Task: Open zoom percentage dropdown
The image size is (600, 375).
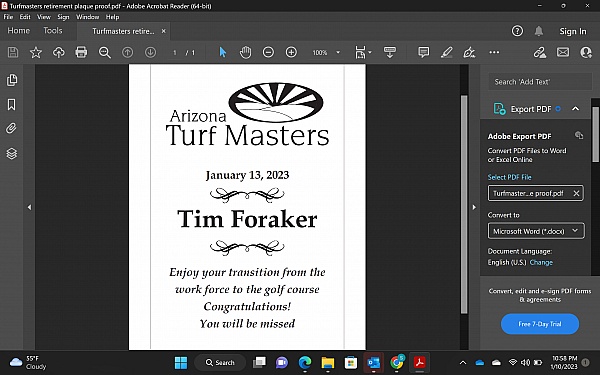Action: tap(338, 52)
